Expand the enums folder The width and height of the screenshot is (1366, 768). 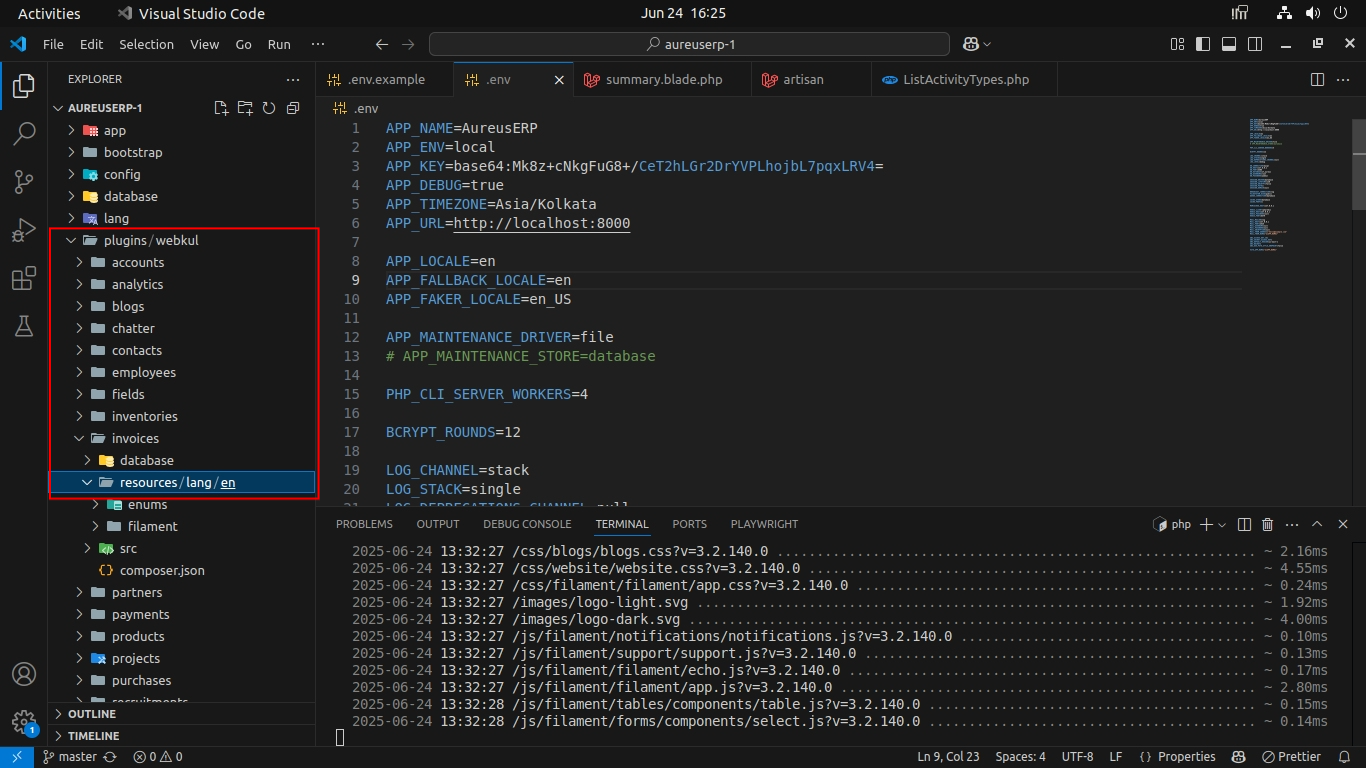click(184, 504)
